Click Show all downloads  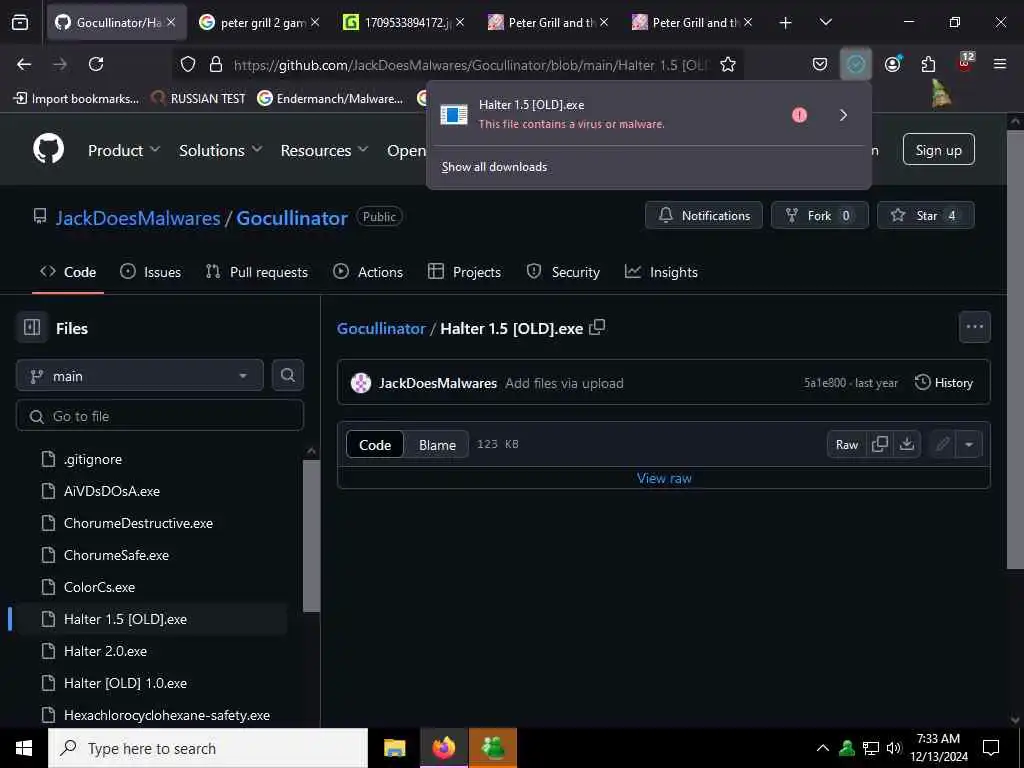click(494, 167)
